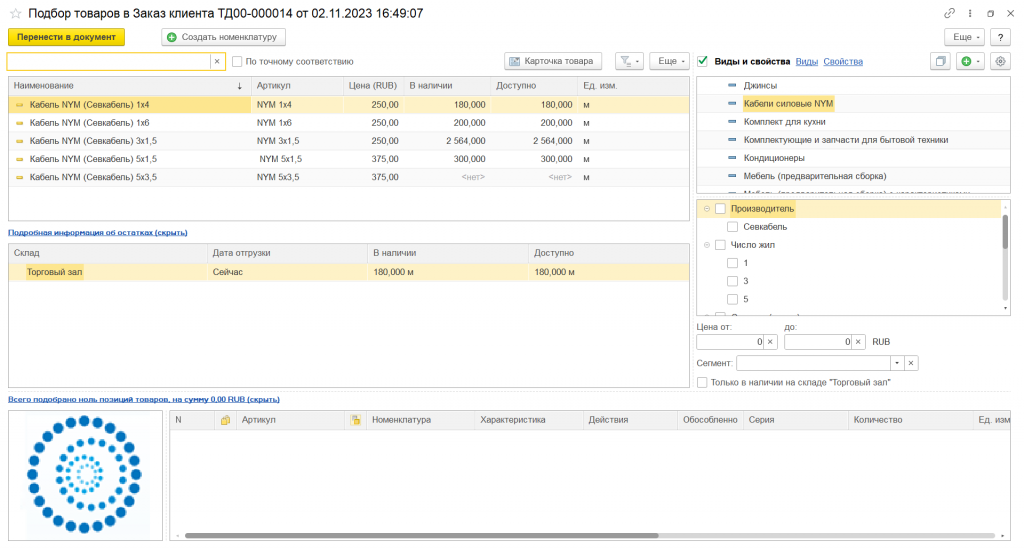Click the type icon next to Комплект для кухни
The image size is (1024, 549).
pyautogui.click(x=732, y=122)
